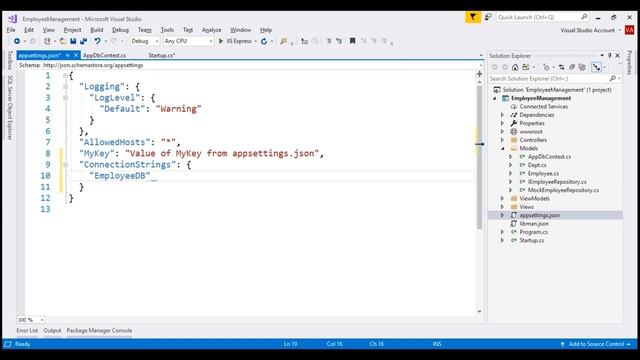Screen dimensions: 640x360
Task: Select Employee.cs in Solution Explorer
Action: (x=543, y=173)
